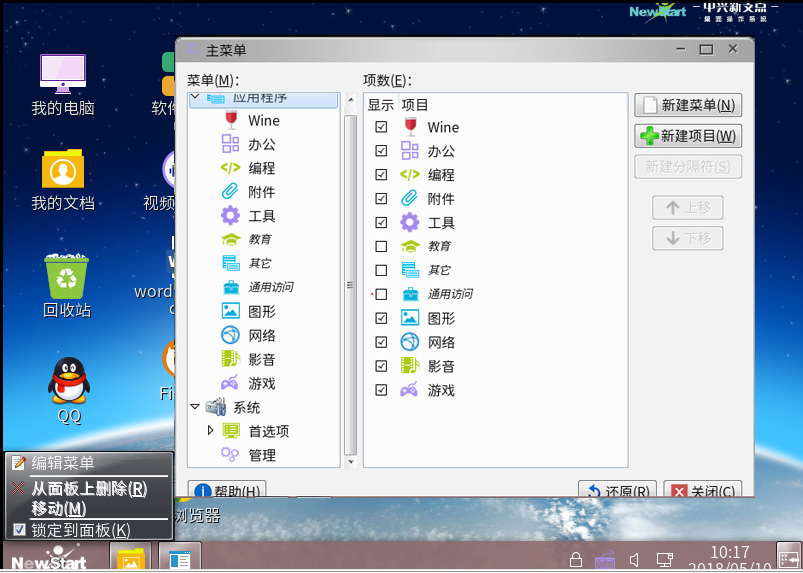
Task: Click menu tree scrollbar up arrow
Action: [x=351, y=99]
